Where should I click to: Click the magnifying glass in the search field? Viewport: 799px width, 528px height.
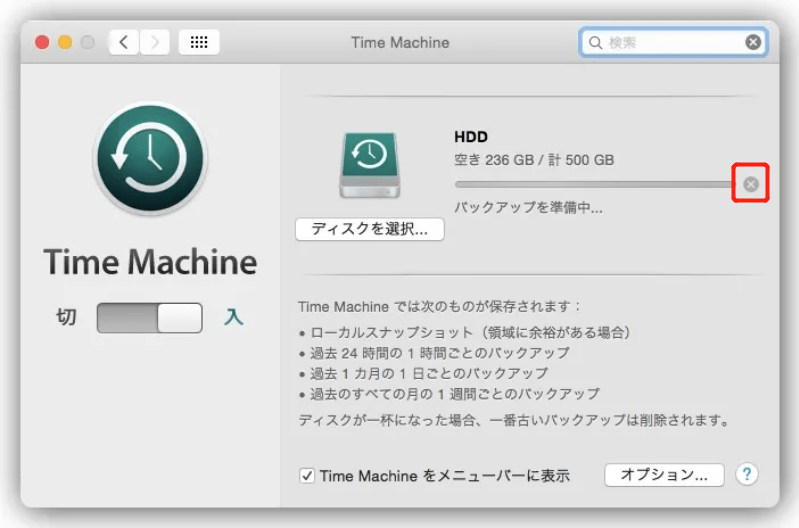[595, 42]
